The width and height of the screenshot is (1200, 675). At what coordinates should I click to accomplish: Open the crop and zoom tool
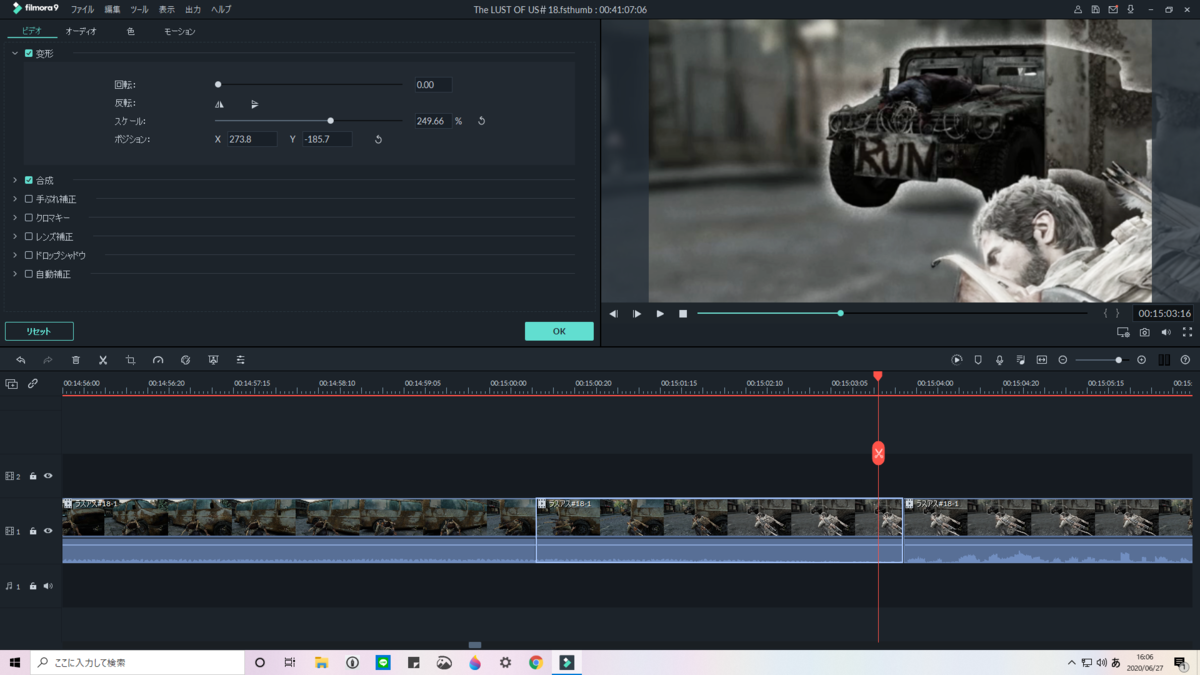(x=130, y=360)
